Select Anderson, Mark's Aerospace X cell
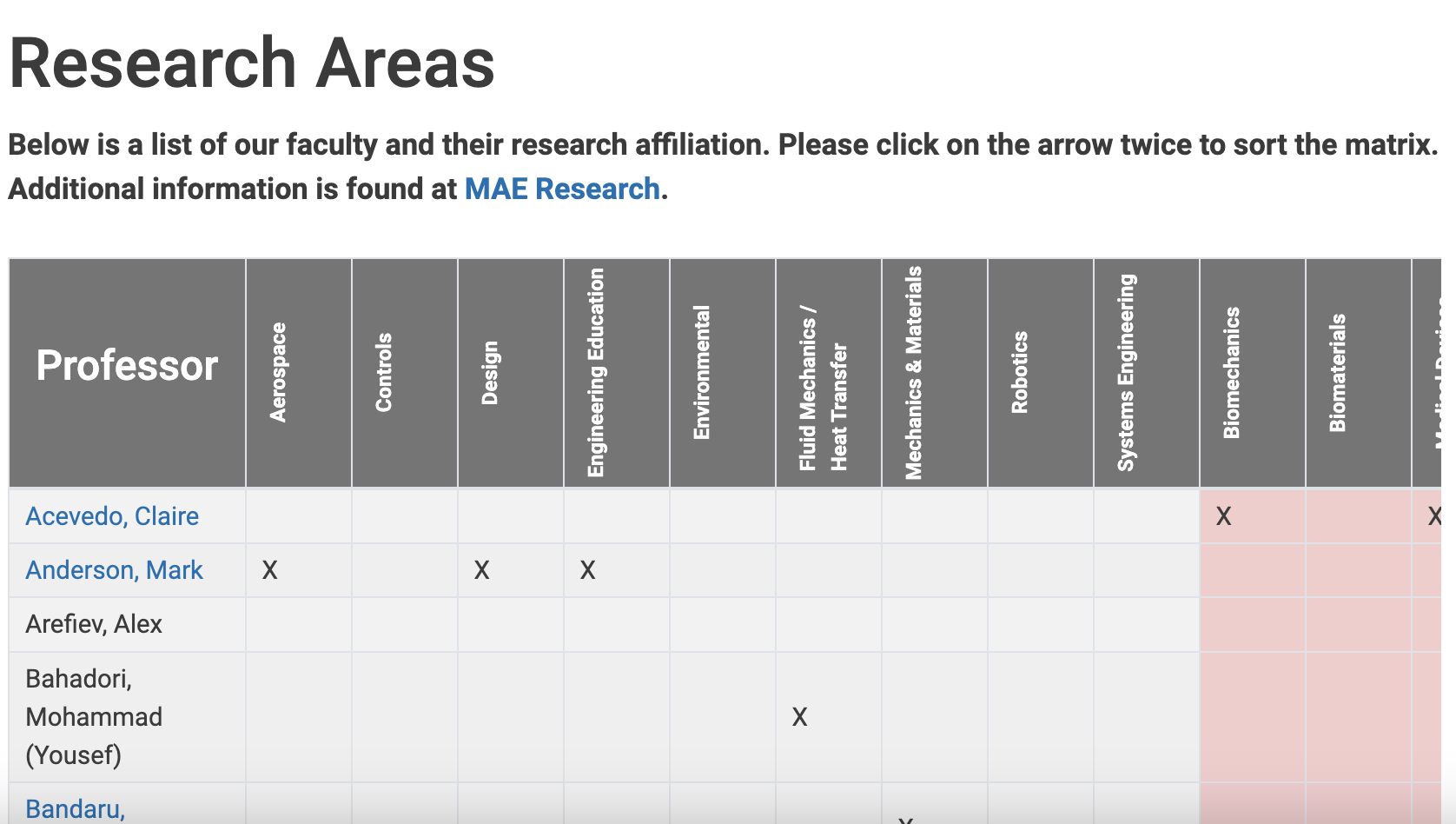 (299, 570)
